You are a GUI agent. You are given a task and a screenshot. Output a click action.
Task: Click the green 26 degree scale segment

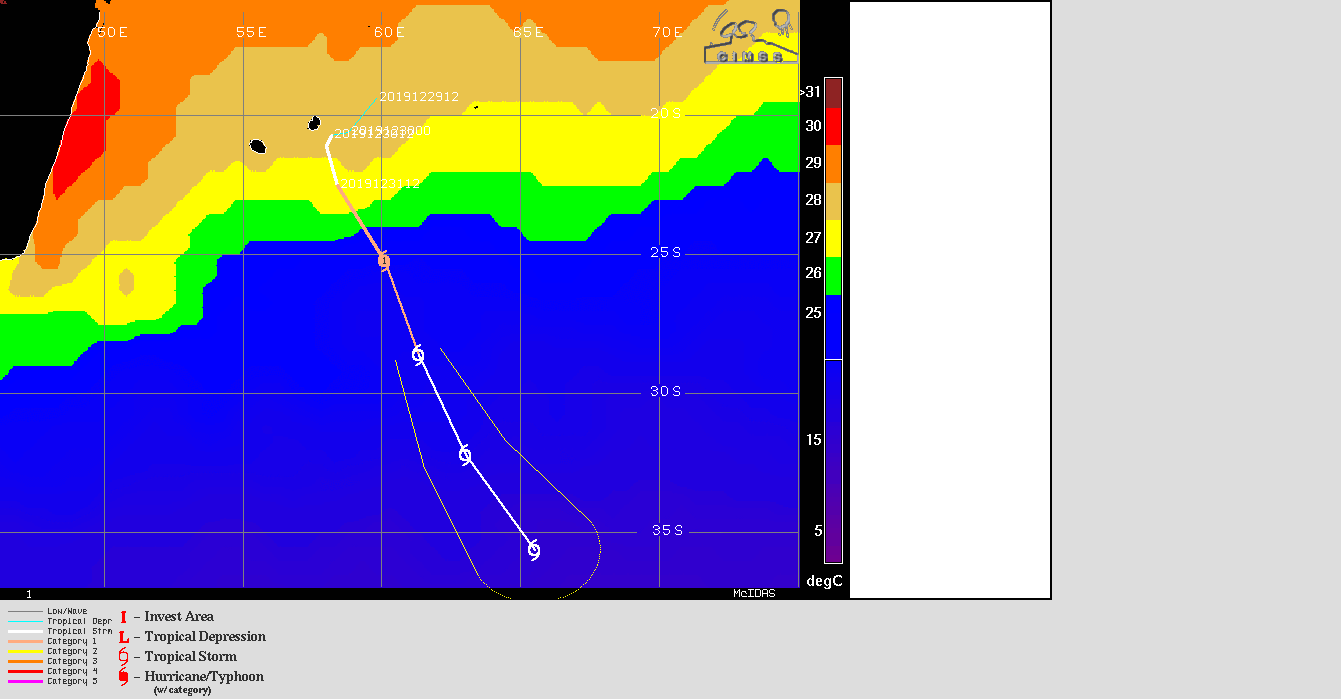832,276
